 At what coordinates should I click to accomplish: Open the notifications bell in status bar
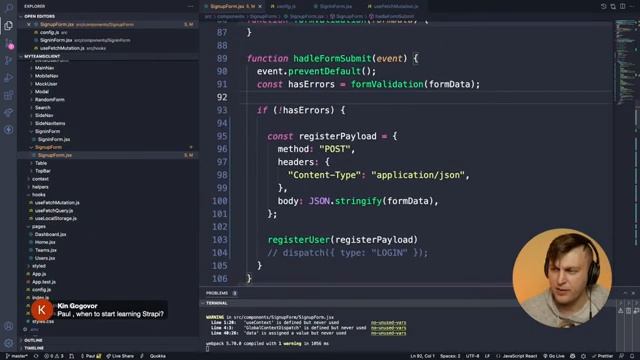(x=632, y=356)
